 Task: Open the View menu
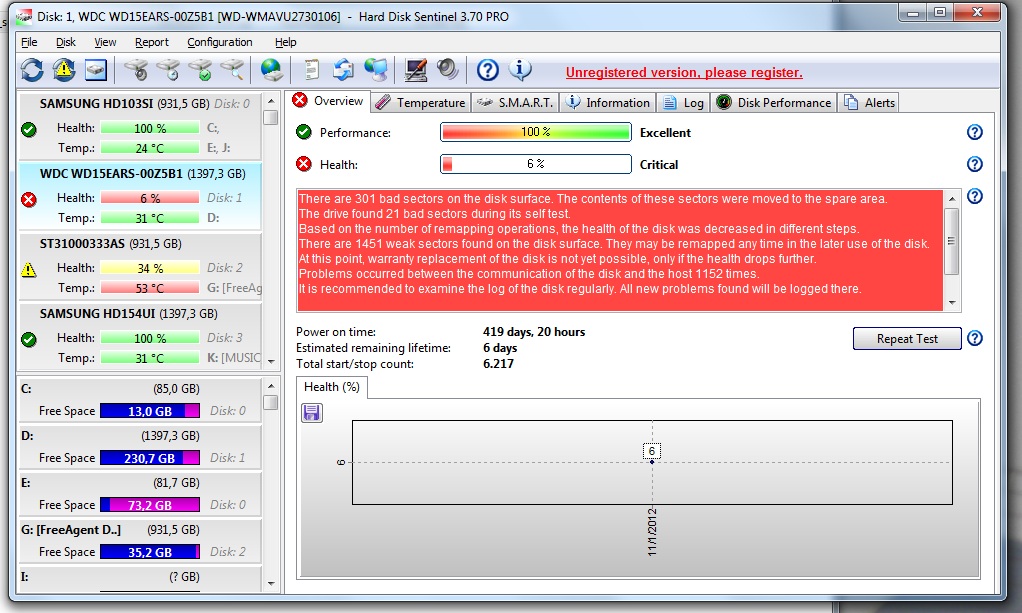[105, 42]
